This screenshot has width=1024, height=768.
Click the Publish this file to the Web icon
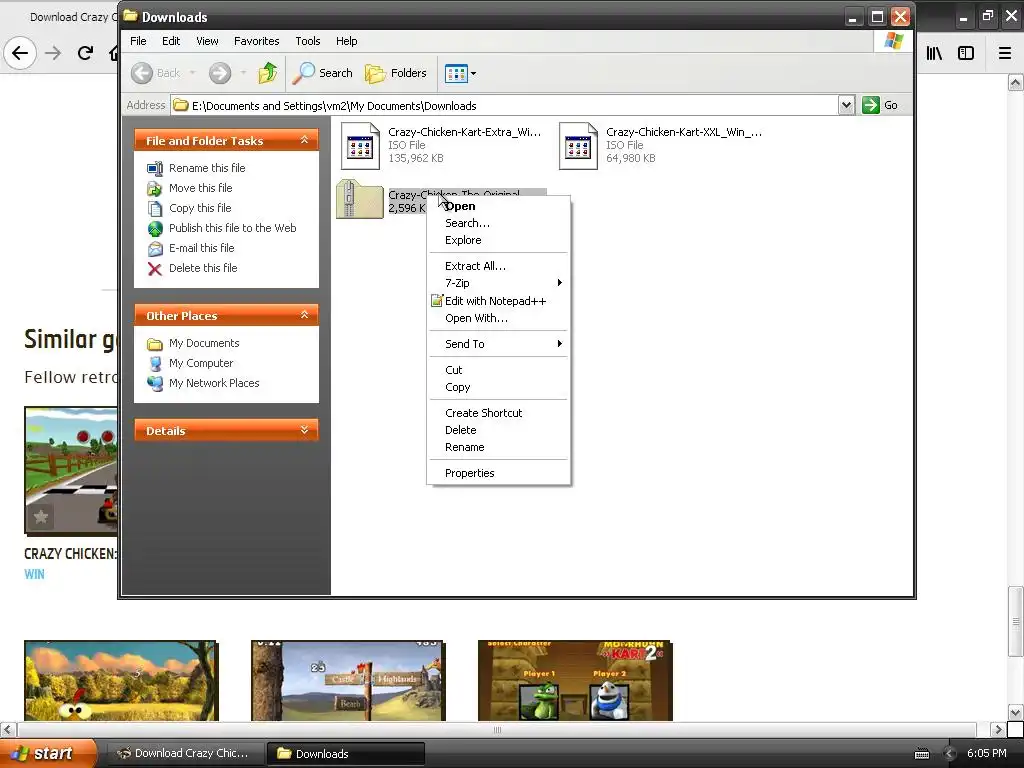click(x=155, y=229)
